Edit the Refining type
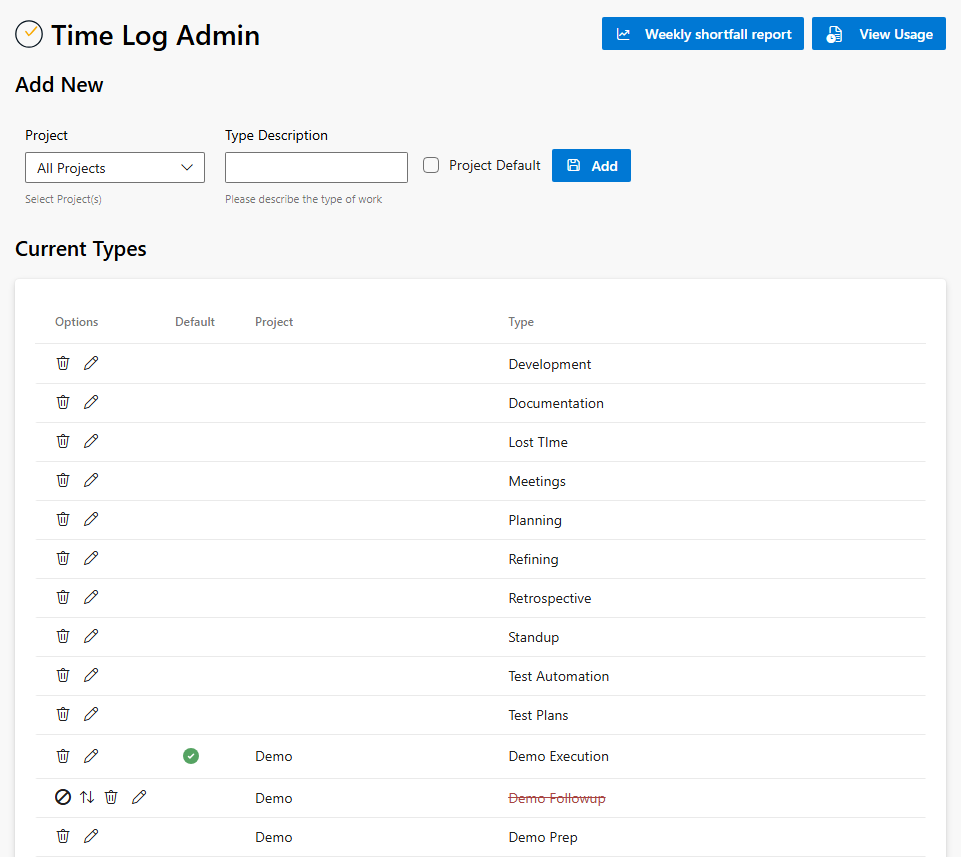 coord(91,558)
